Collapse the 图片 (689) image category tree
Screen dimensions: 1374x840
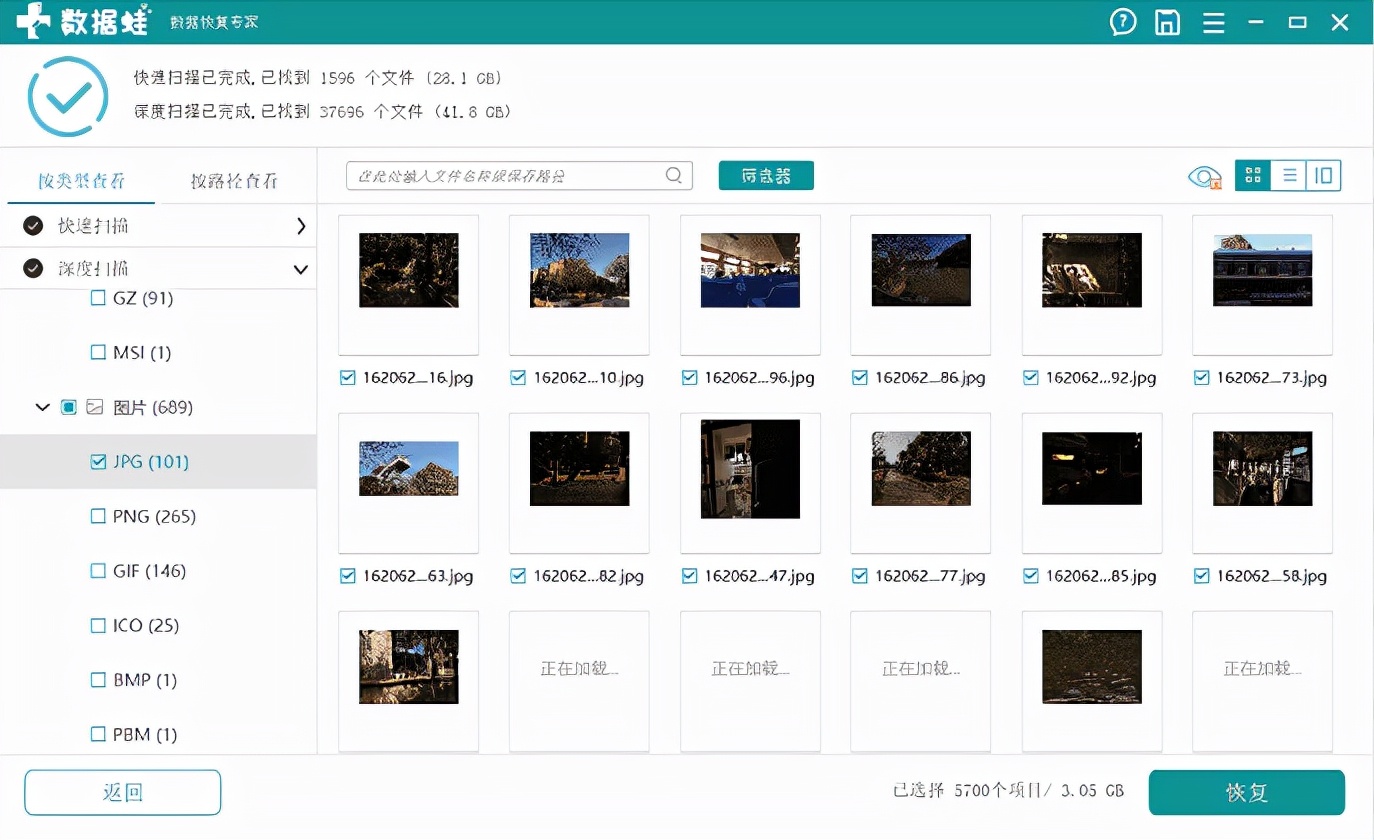pyautogui.click(x=42, y=407)
